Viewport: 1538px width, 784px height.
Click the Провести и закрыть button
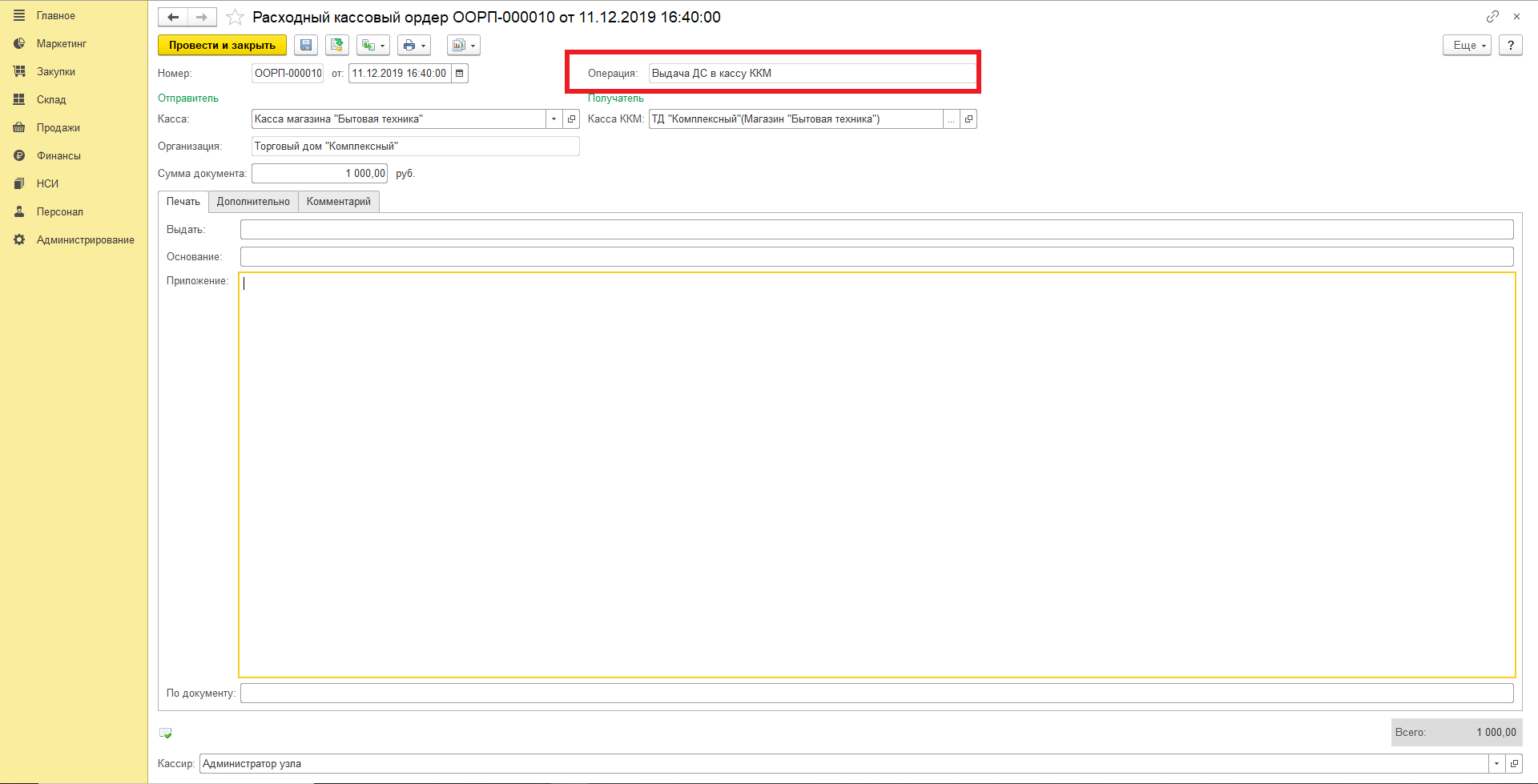point(222,46)
